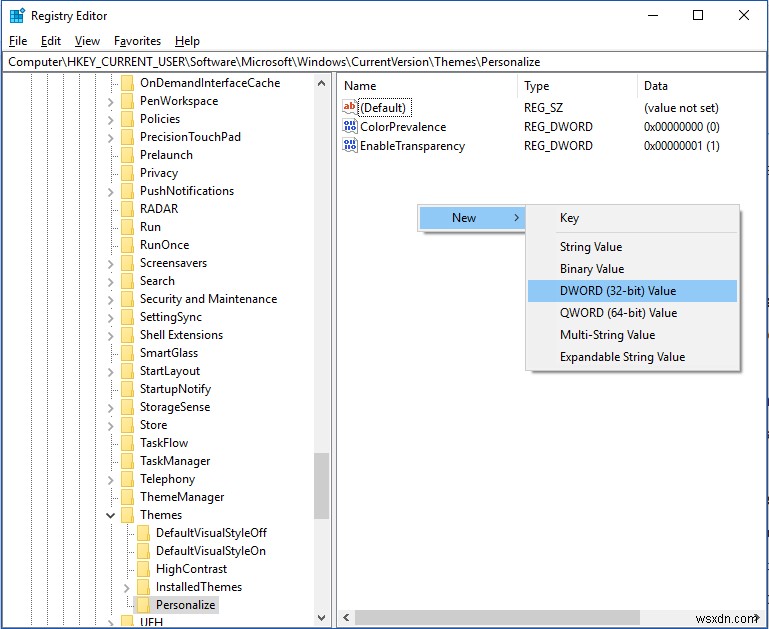Open the Favorites menu
Screen dimensions: 769x629
coord(137,41)
